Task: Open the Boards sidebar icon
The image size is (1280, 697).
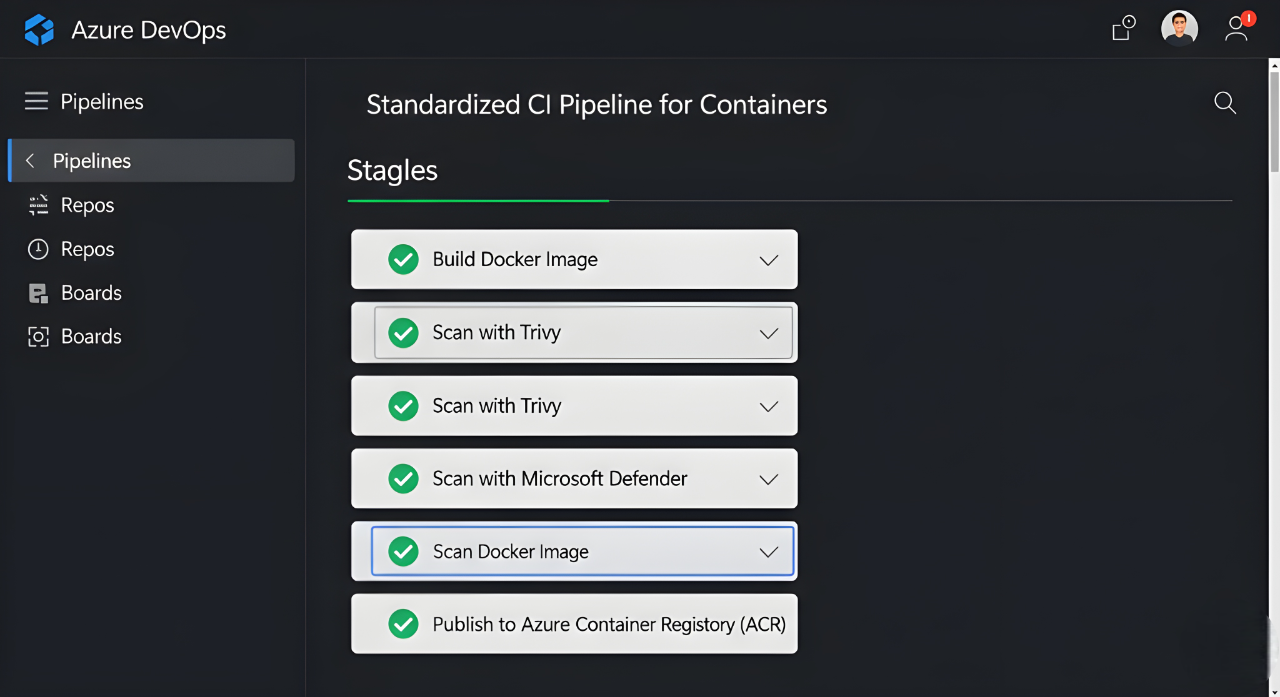Action: pyautogui.click(x=37, y=292)
